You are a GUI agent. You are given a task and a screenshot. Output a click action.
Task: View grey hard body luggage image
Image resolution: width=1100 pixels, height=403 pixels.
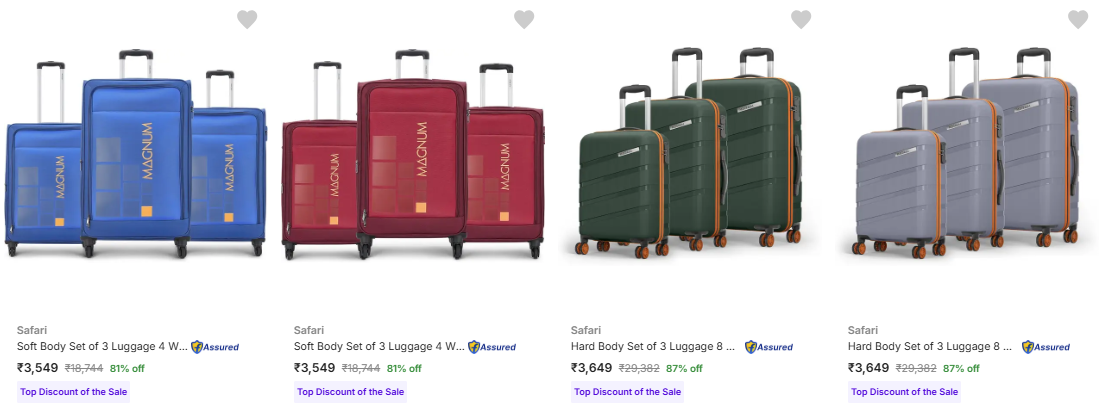point(967,155)
